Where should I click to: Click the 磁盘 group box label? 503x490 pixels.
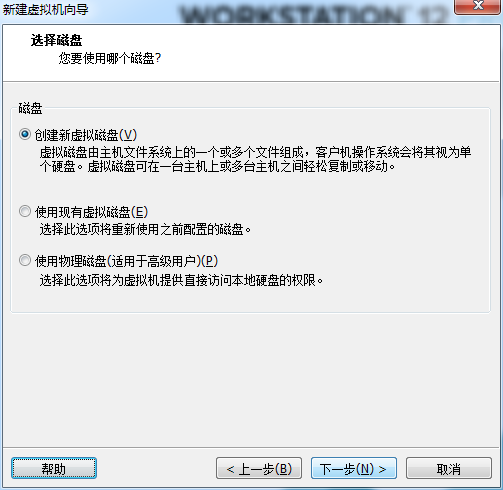click(x=30, y=108)
